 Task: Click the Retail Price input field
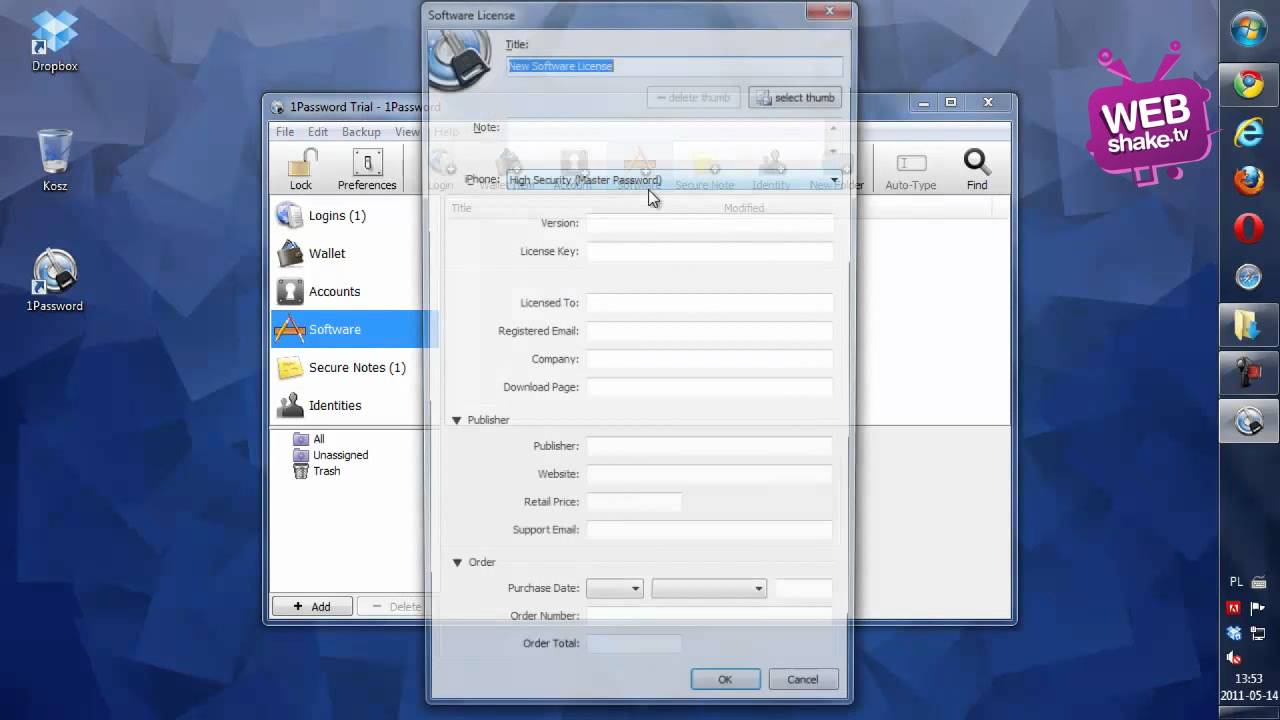pos(634,501)
